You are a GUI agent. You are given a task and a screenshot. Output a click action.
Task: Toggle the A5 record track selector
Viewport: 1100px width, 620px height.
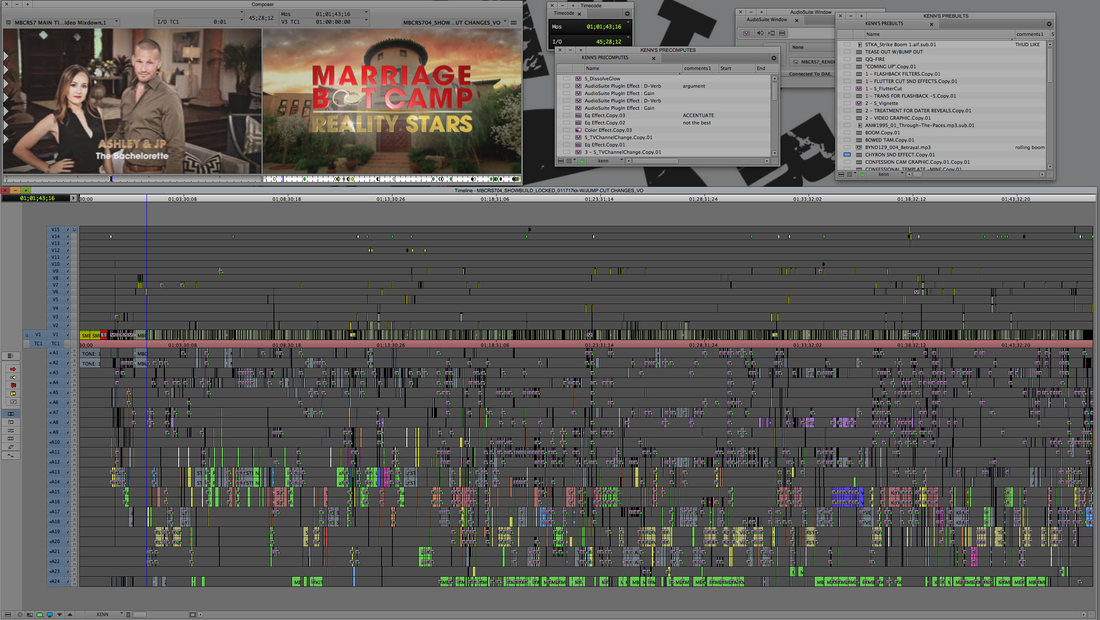pyautogui.click(x=55, y=393)
